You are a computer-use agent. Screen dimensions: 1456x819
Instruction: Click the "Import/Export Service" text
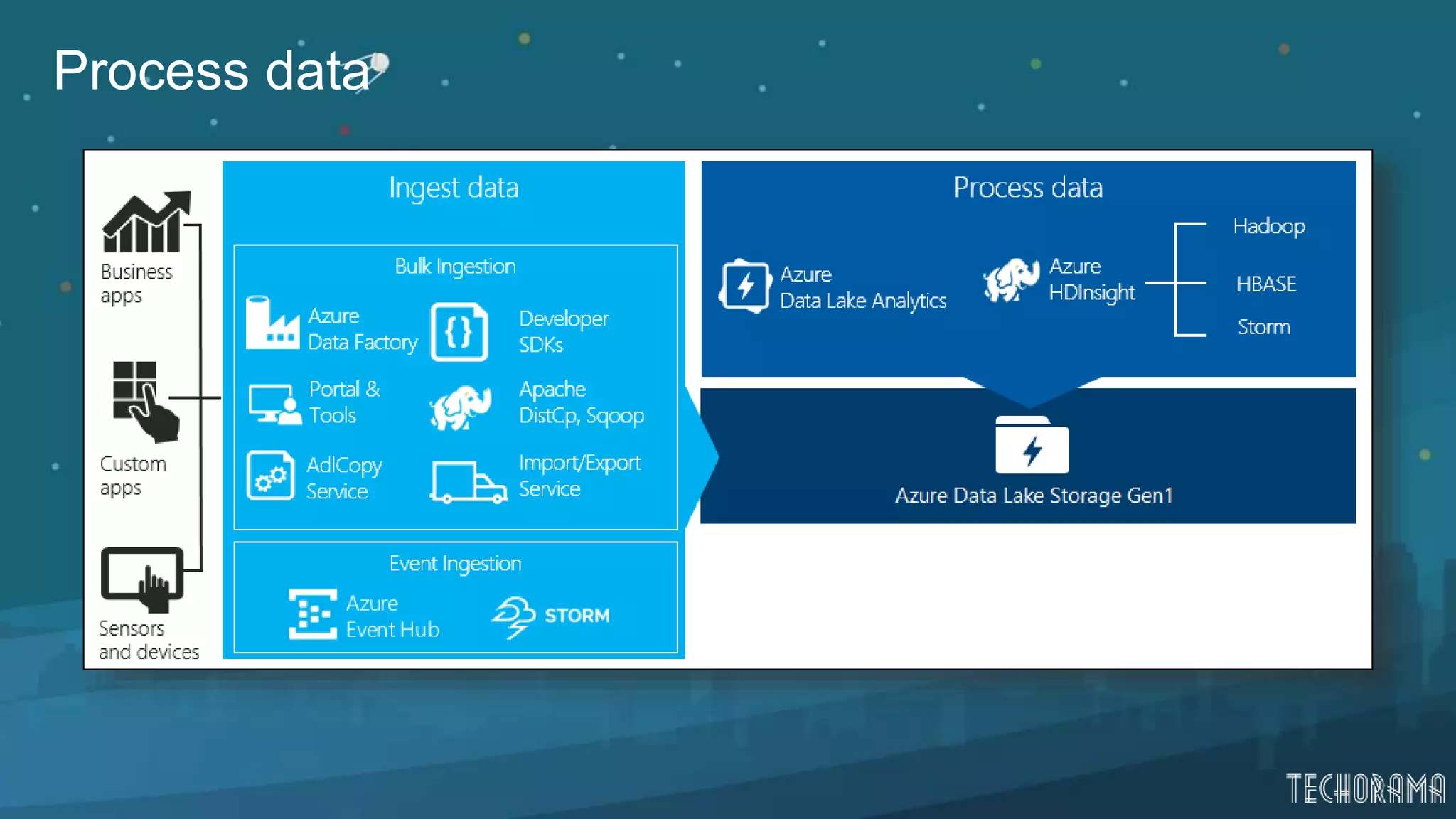coord(579,476)
